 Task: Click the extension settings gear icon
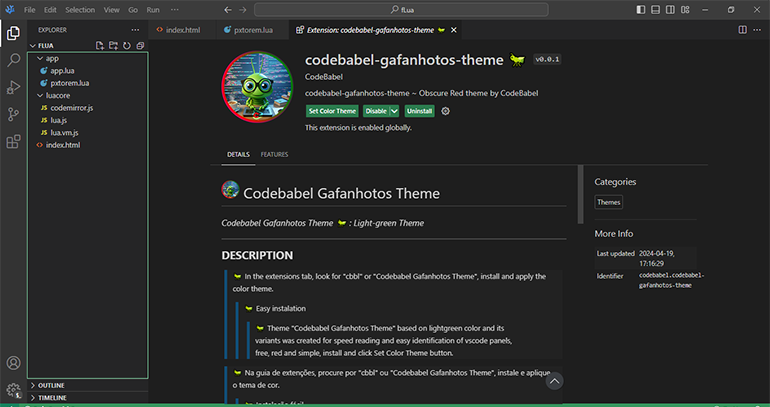tap(445, 111)
